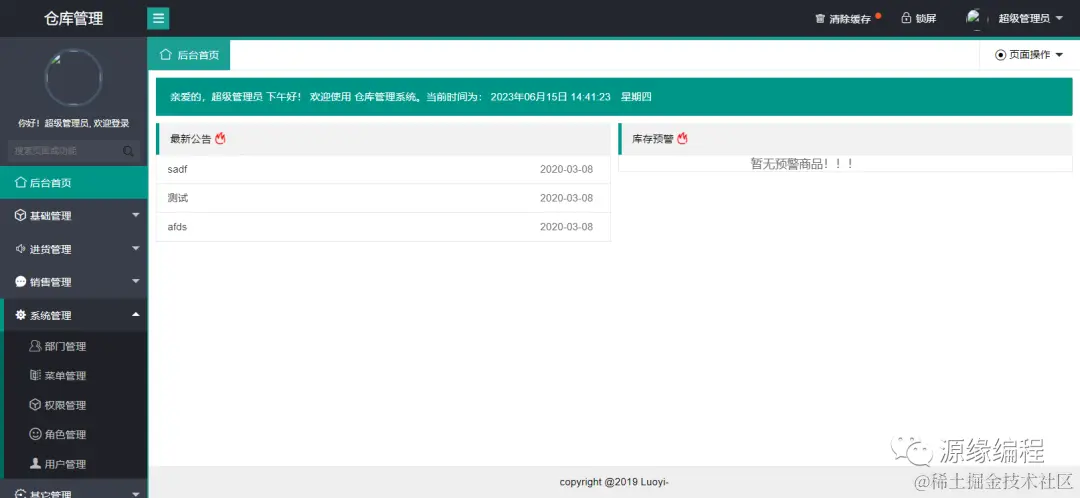
Task: Click the 系统管理 menu label
Action: point(50,315)
